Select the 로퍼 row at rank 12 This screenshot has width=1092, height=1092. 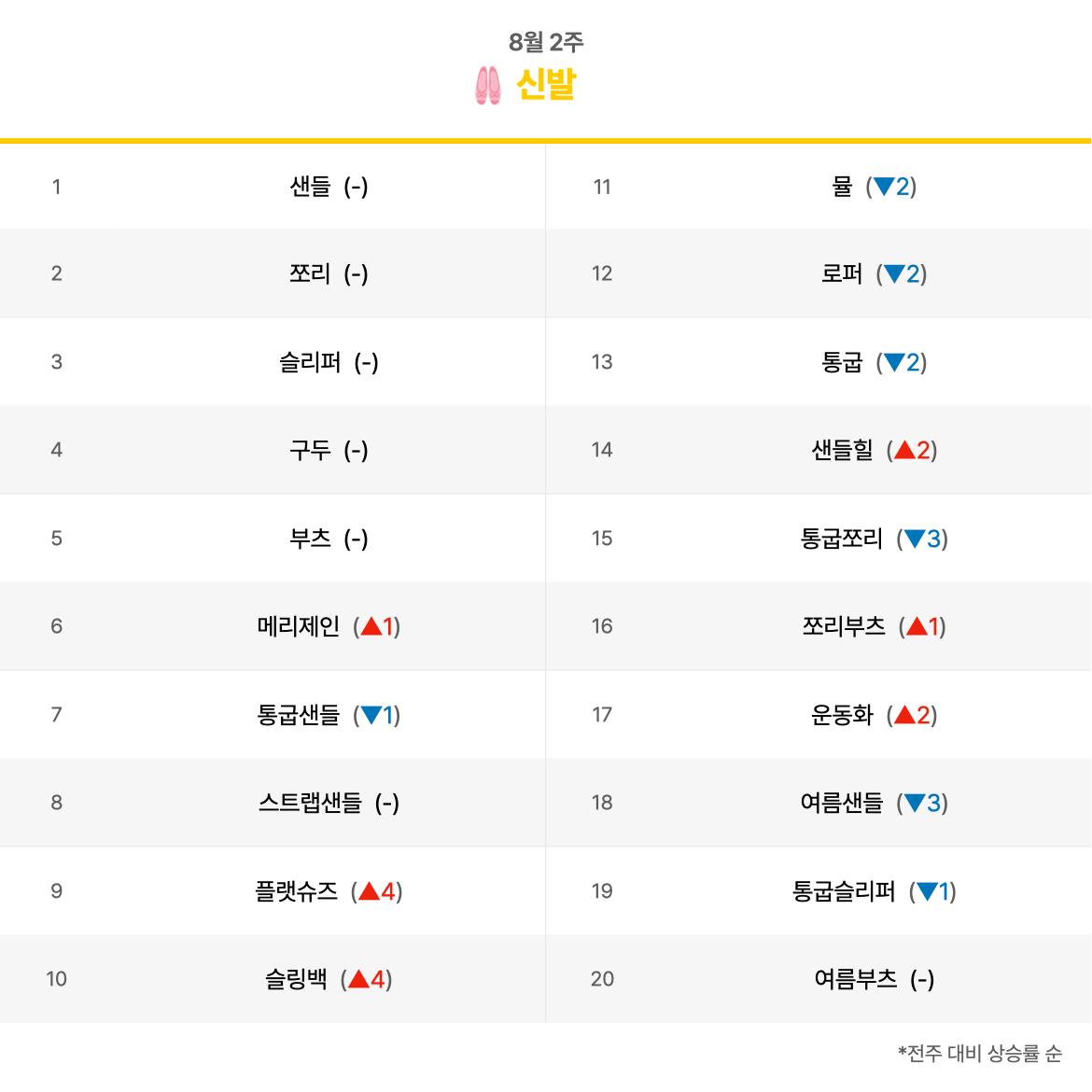pos(841,274)
